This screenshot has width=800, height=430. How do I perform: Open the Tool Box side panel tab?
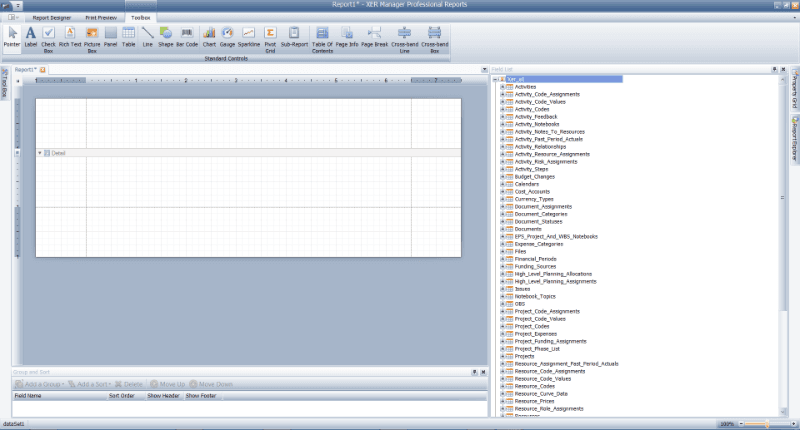5,84
